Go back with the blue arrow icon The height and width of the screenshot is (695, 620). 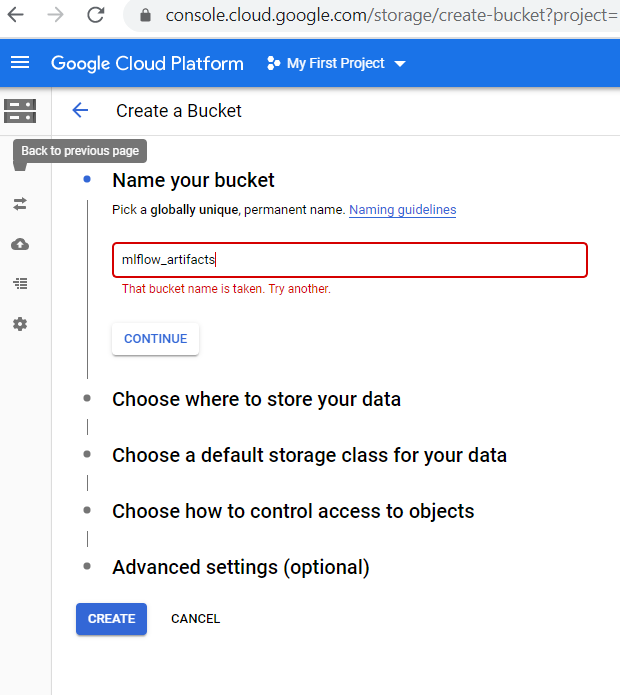coord(80,111)
